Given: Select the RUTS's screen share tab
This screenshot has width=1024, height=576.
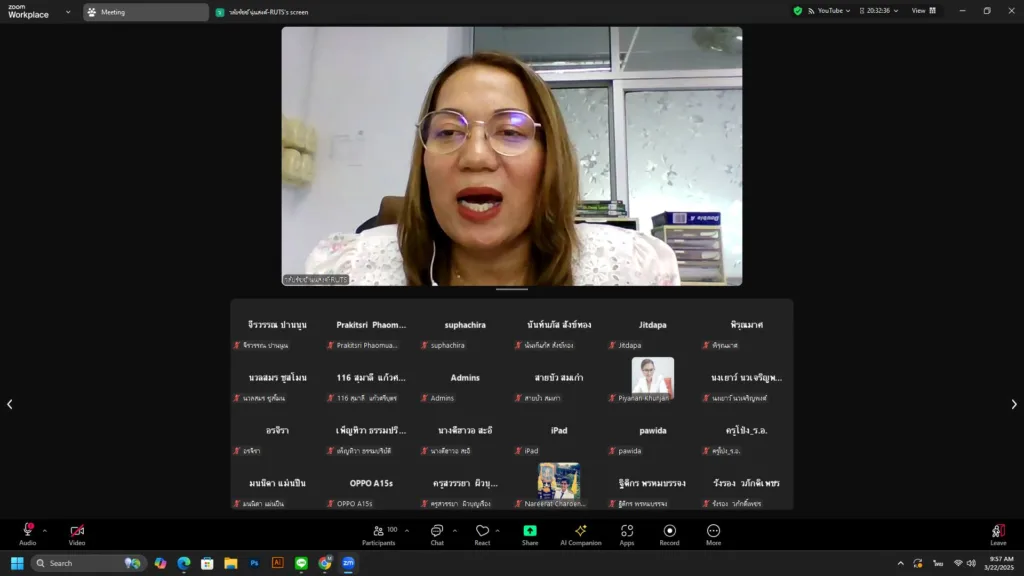Looking at the screenshot, I should 265,12.
